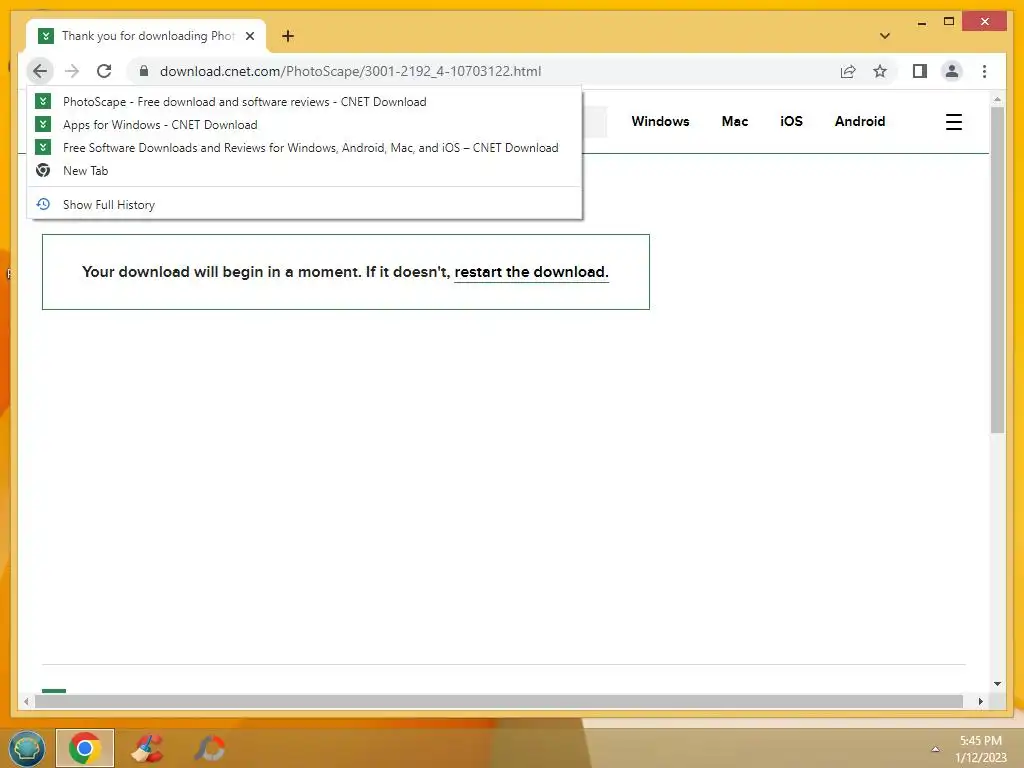The width and height of the screenshot is (1024, 768).
Task: Click the scroll down arrow
Action: pyautogui.click(x=997, y=684)
